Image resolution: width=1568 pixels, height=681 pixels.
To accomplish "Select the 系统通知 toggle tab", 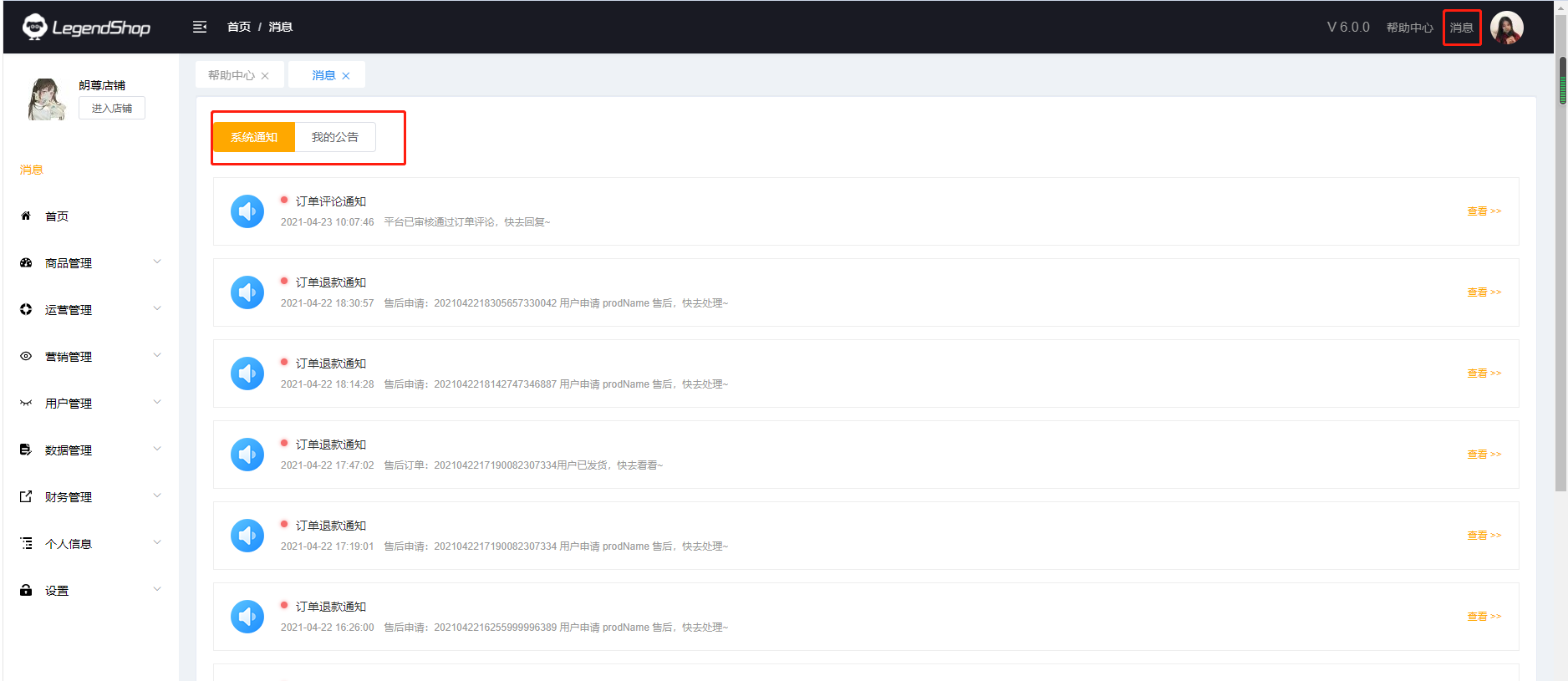I will coord(254,137).
